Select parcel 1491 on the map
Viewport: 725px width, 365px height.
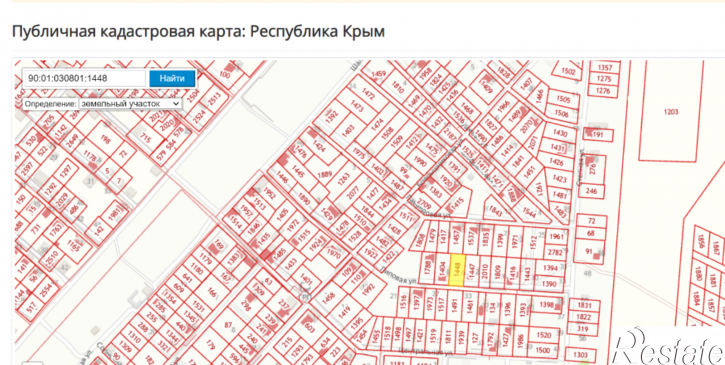click(454, 306)
